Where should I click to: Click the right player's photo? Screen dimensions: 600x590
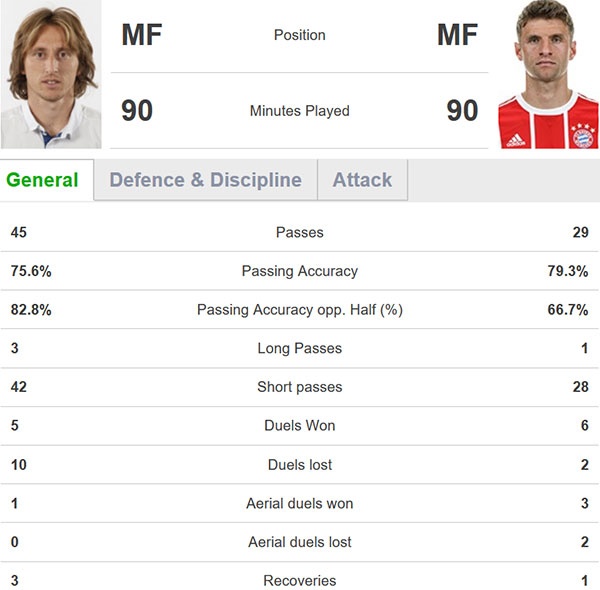point(548,75)
